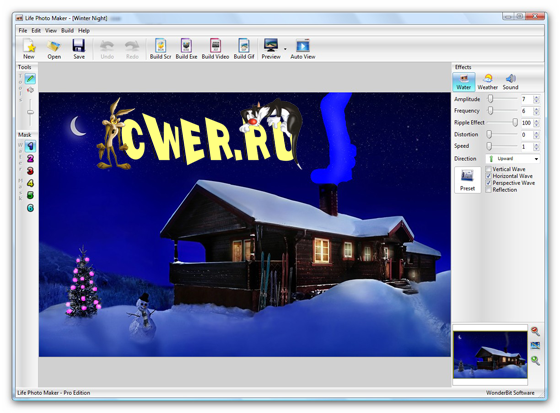
Task: Click the Frequency value field
Action: [526, 111]
